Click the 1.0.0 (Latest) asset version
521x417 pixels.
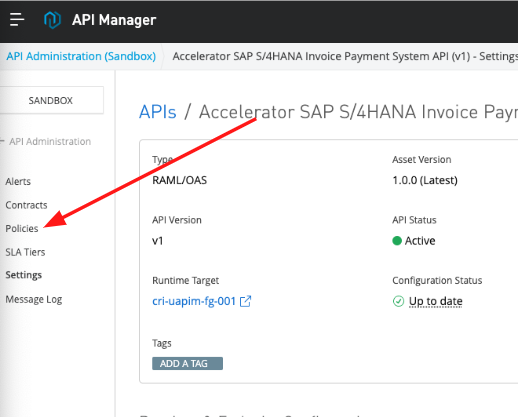pyautogui.click(x=425, y=180)
